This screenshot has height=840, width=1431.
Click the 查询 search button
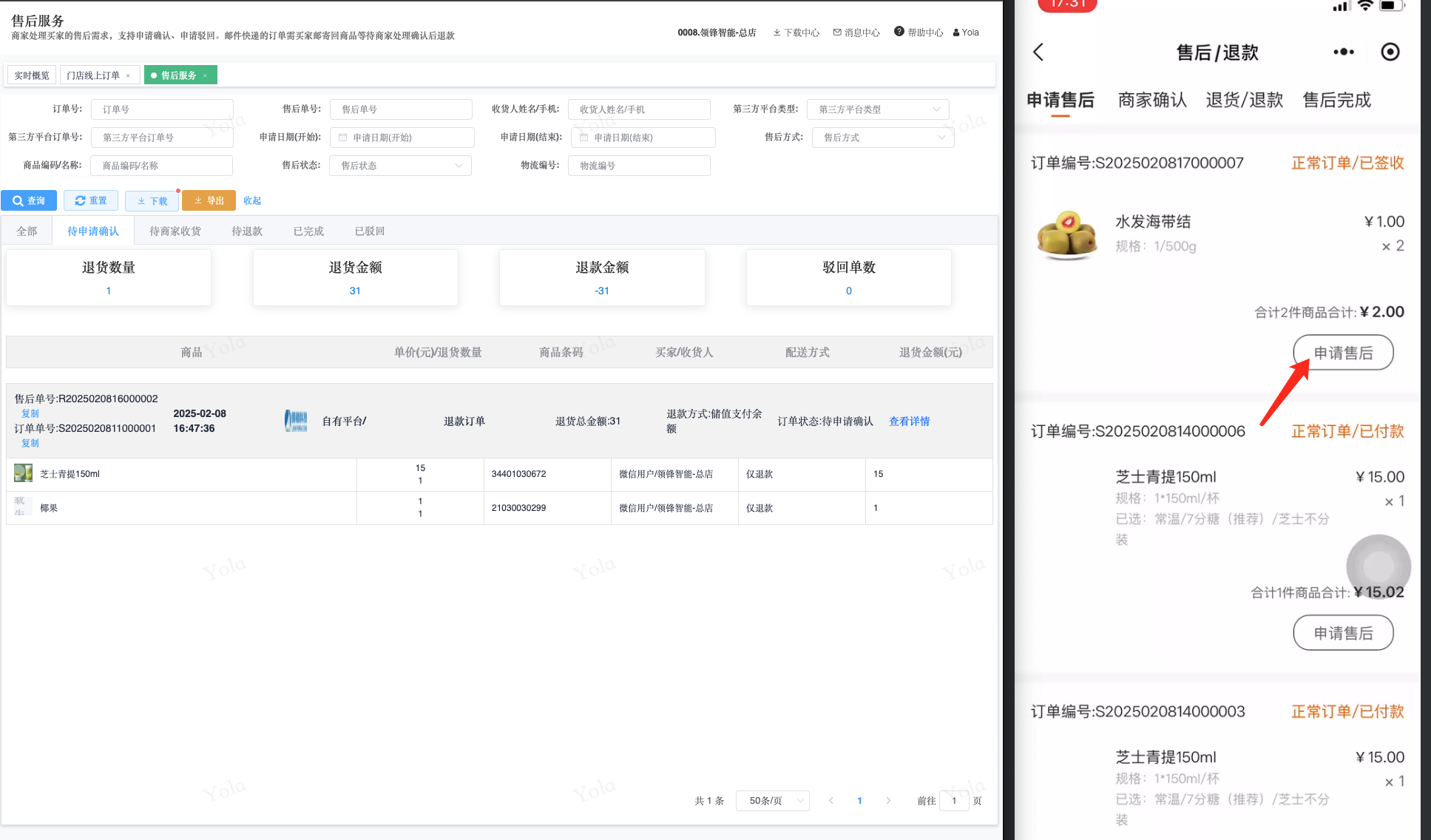click(x=29, y=200)
